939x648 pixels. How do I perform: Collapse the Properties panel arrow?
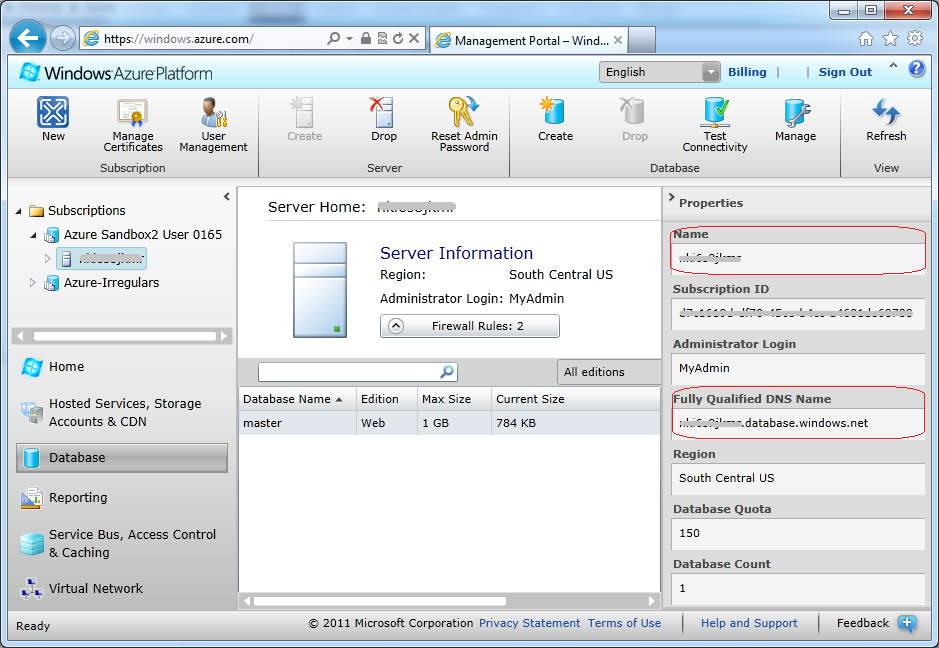[671, 197]
